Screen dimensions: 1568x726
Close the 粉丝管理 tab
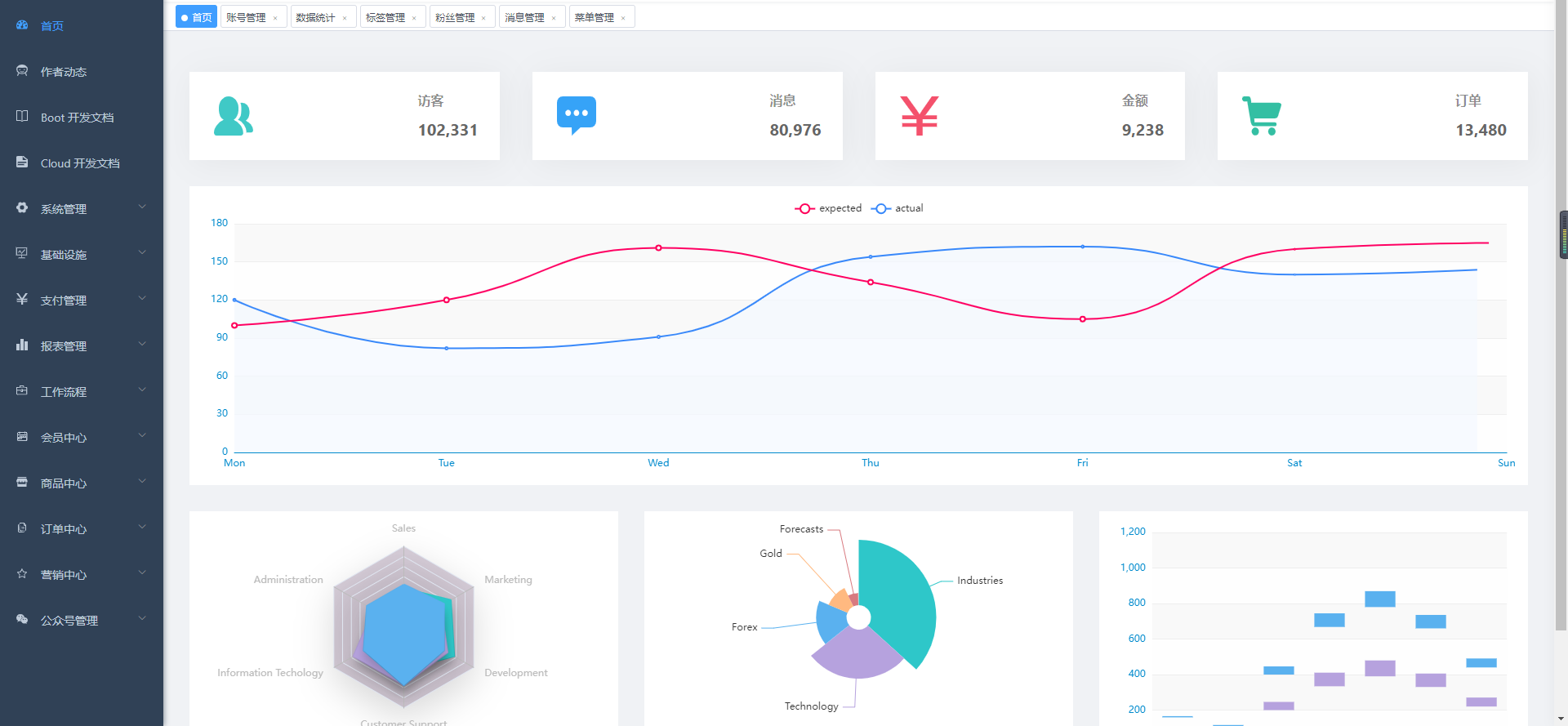coord(483,18)
